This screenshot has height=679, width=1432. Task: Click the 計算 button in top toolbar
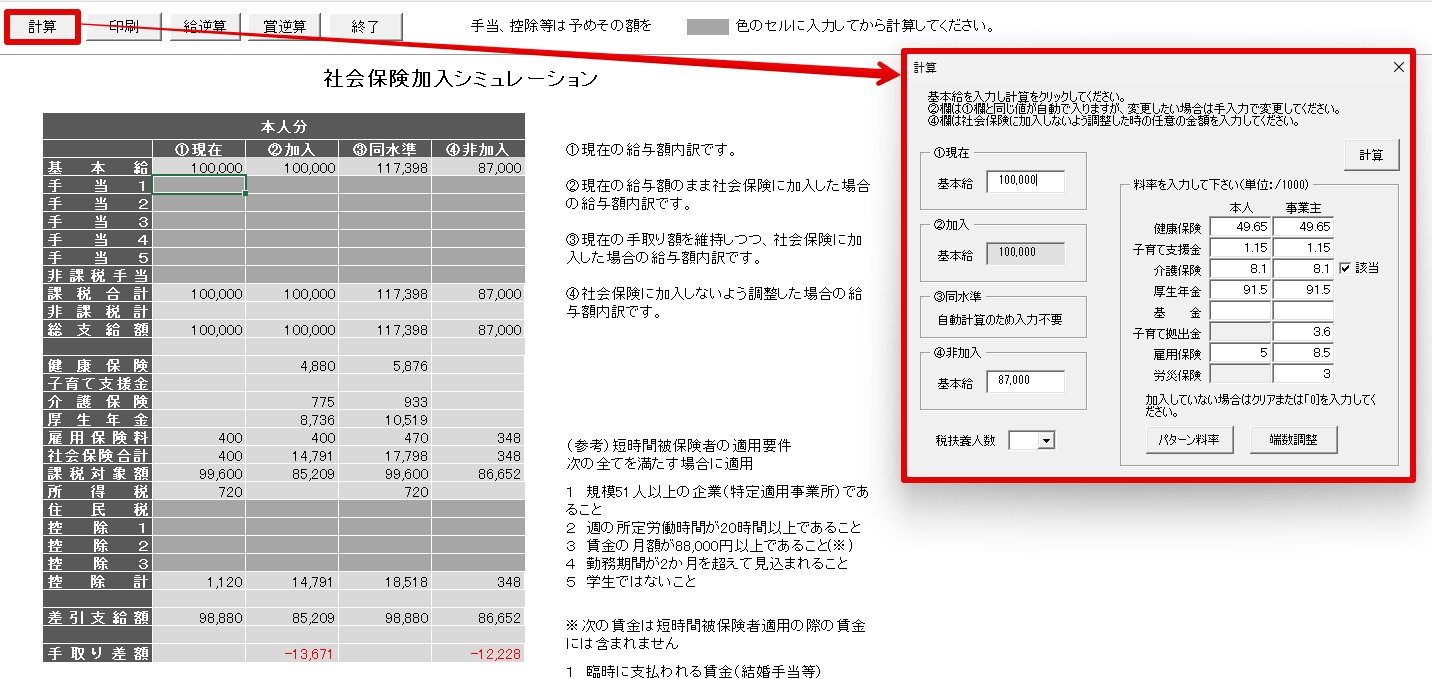point(42,27)
